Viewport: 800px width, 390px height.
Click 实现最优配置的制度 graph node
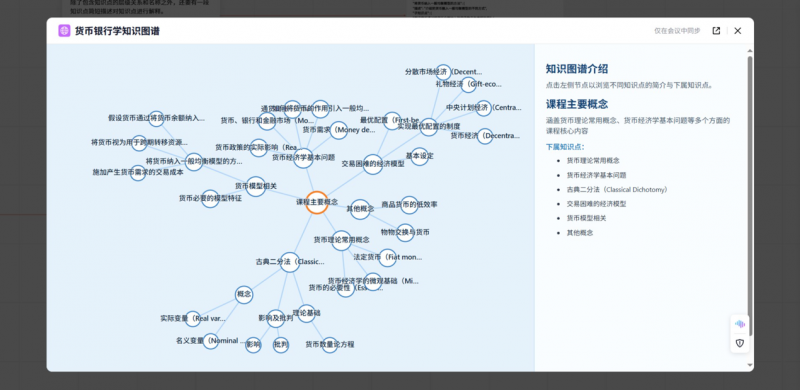click(x=429, y=126)
